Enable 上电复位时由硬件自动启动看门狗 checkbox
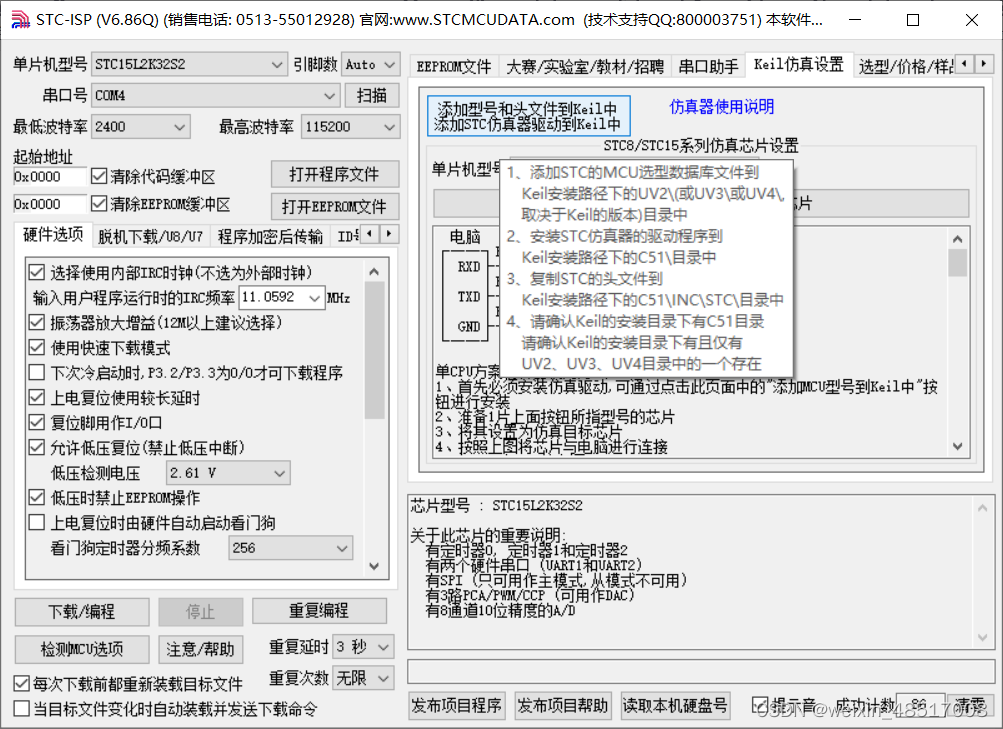1003x729 pixels. click(x=36, y=522)
